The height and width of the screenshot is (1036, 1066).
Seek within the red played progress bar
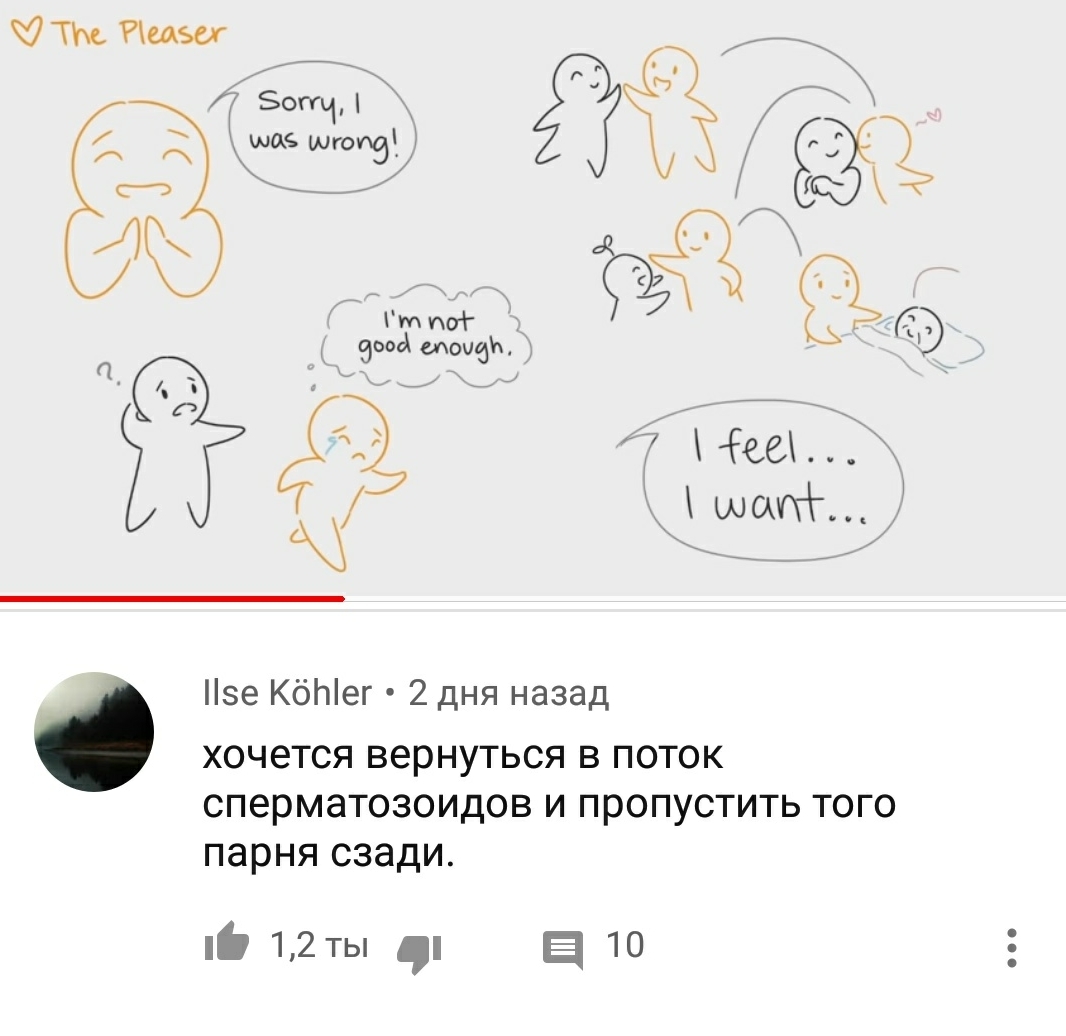(x=172, y=598)
